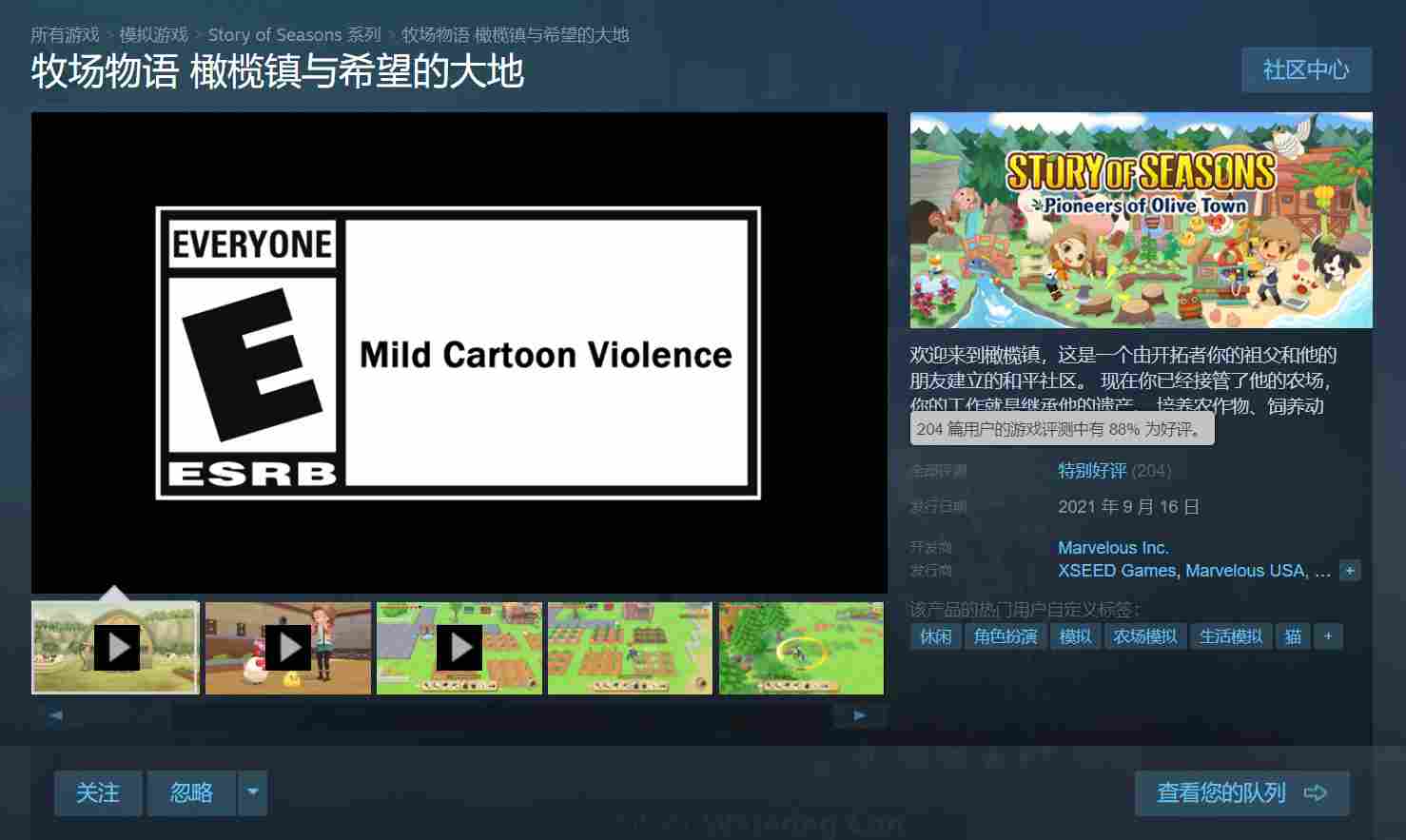Toggle 关注 to follow this game
This screenshot has width=1406, height=840.
pyautogui.click(x=98, y=792)
